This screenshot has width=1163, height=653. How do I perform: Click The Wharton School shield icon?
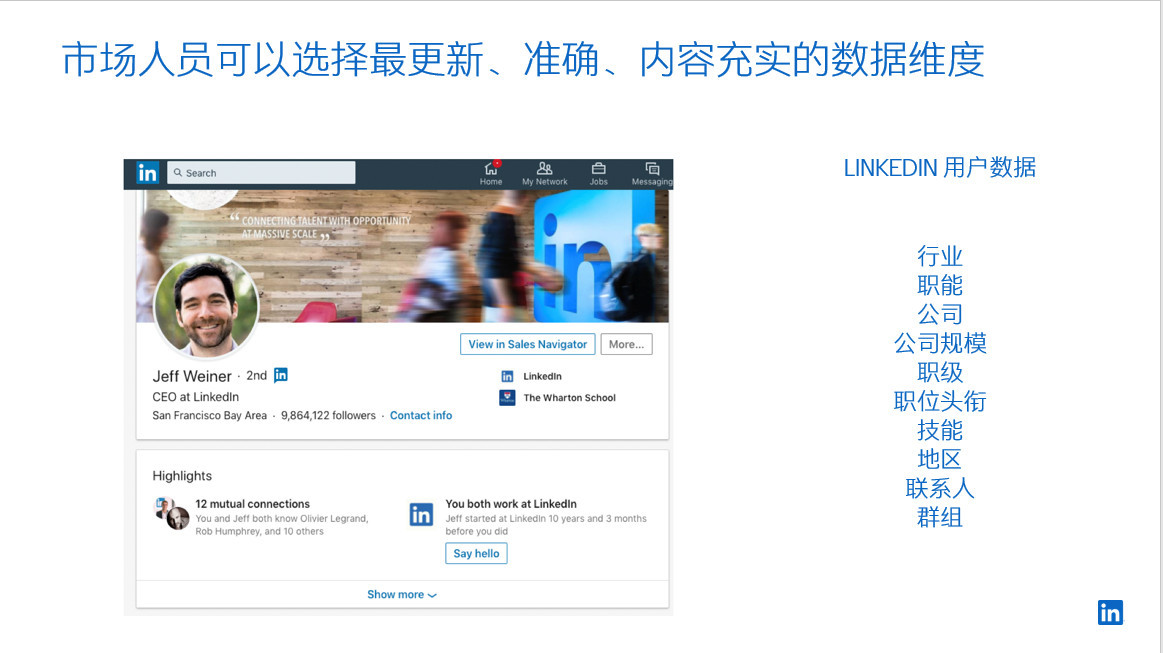click(x=507, y=398)
